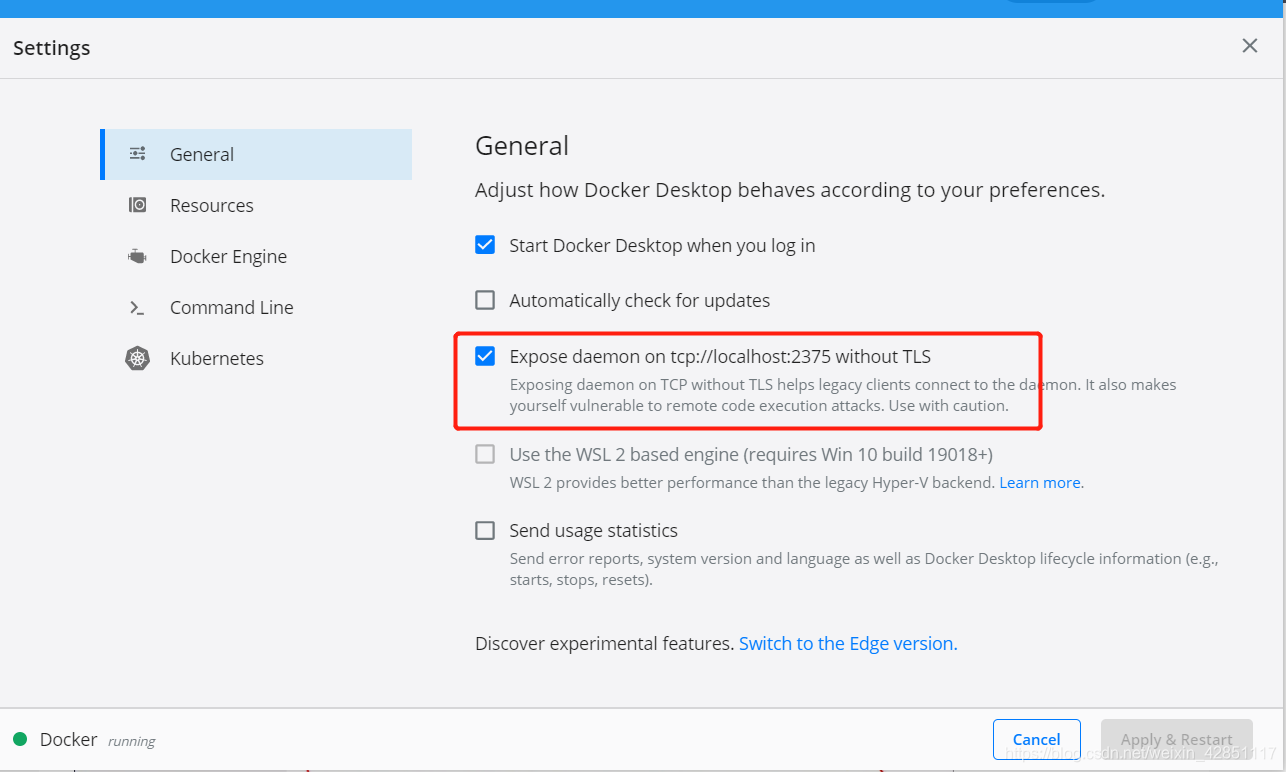Uncheck Start Docker Desktop when you log in
This screenshot has width=1286, height=772.
[485, 245]
